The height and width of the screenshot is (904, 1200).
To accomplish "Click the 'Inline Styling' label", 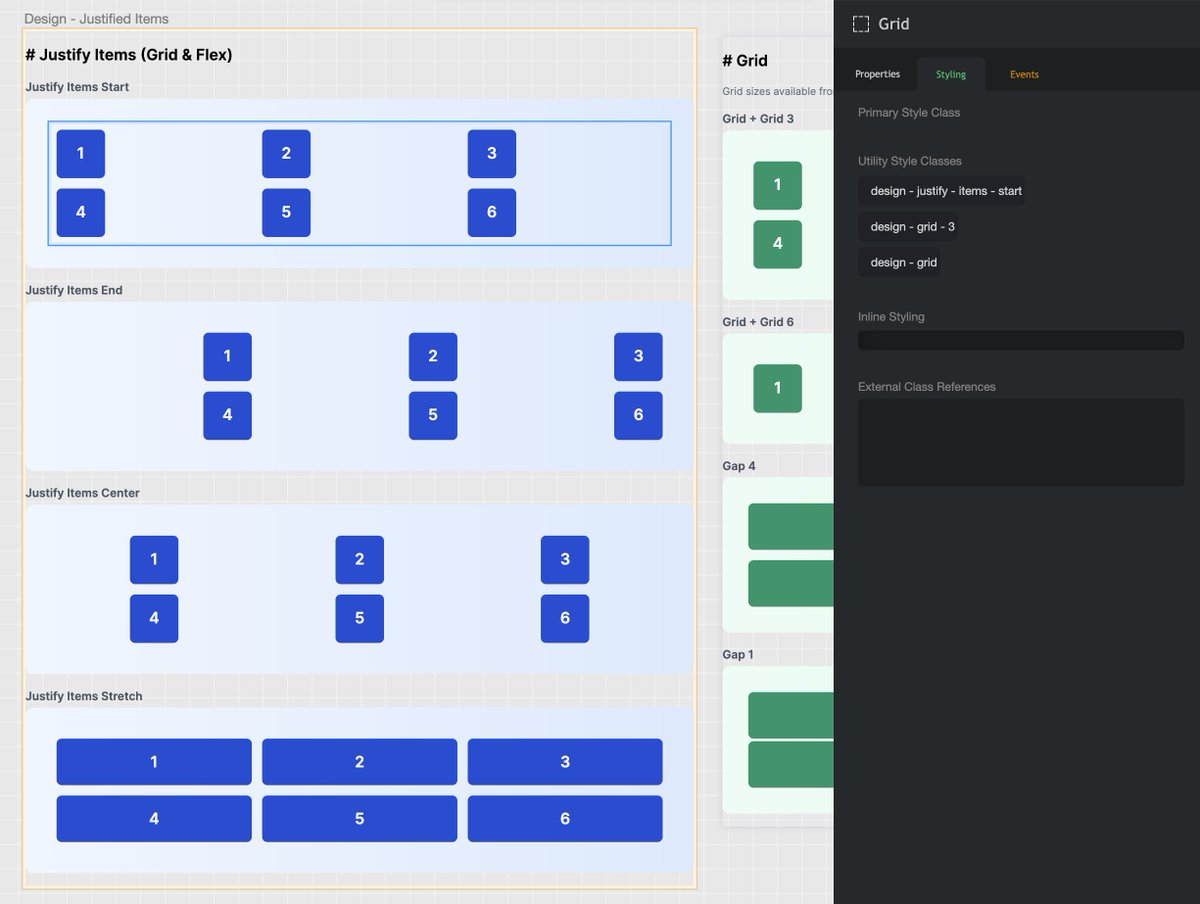I will 891,317.
